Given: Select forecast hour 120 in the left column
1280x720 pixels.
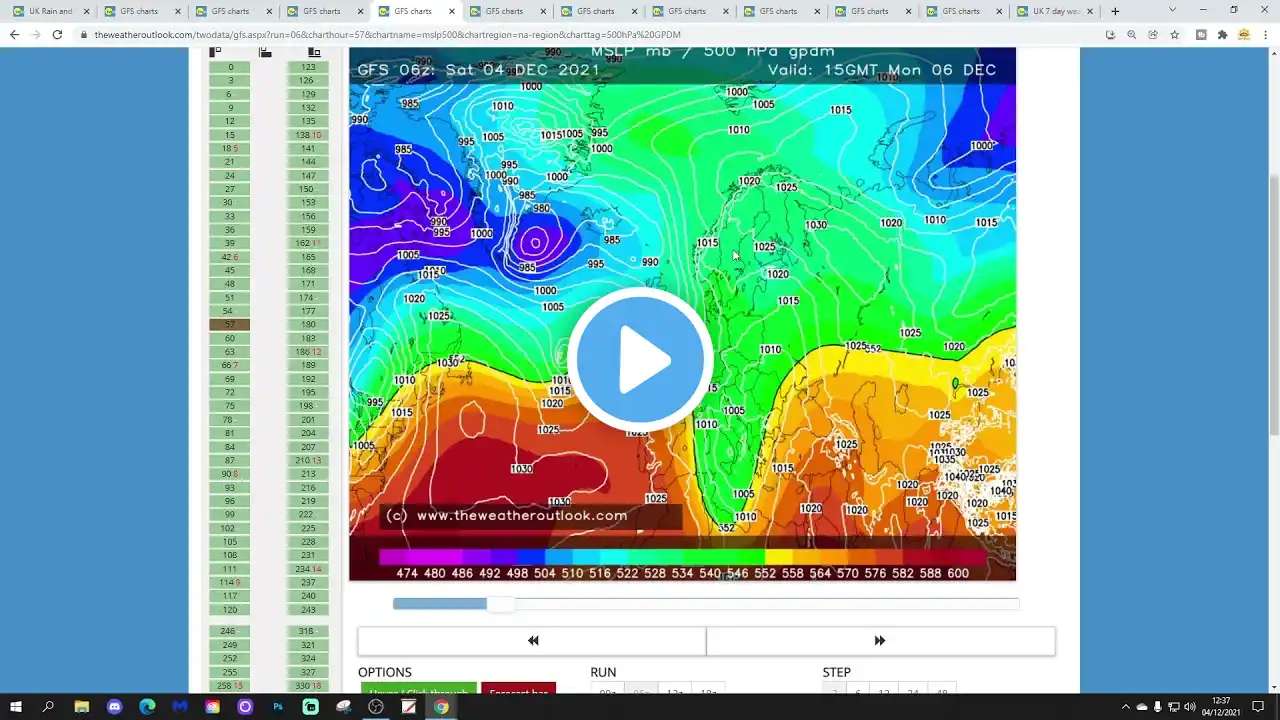Looking at the screenshot, I should click(x=230, y=610).
